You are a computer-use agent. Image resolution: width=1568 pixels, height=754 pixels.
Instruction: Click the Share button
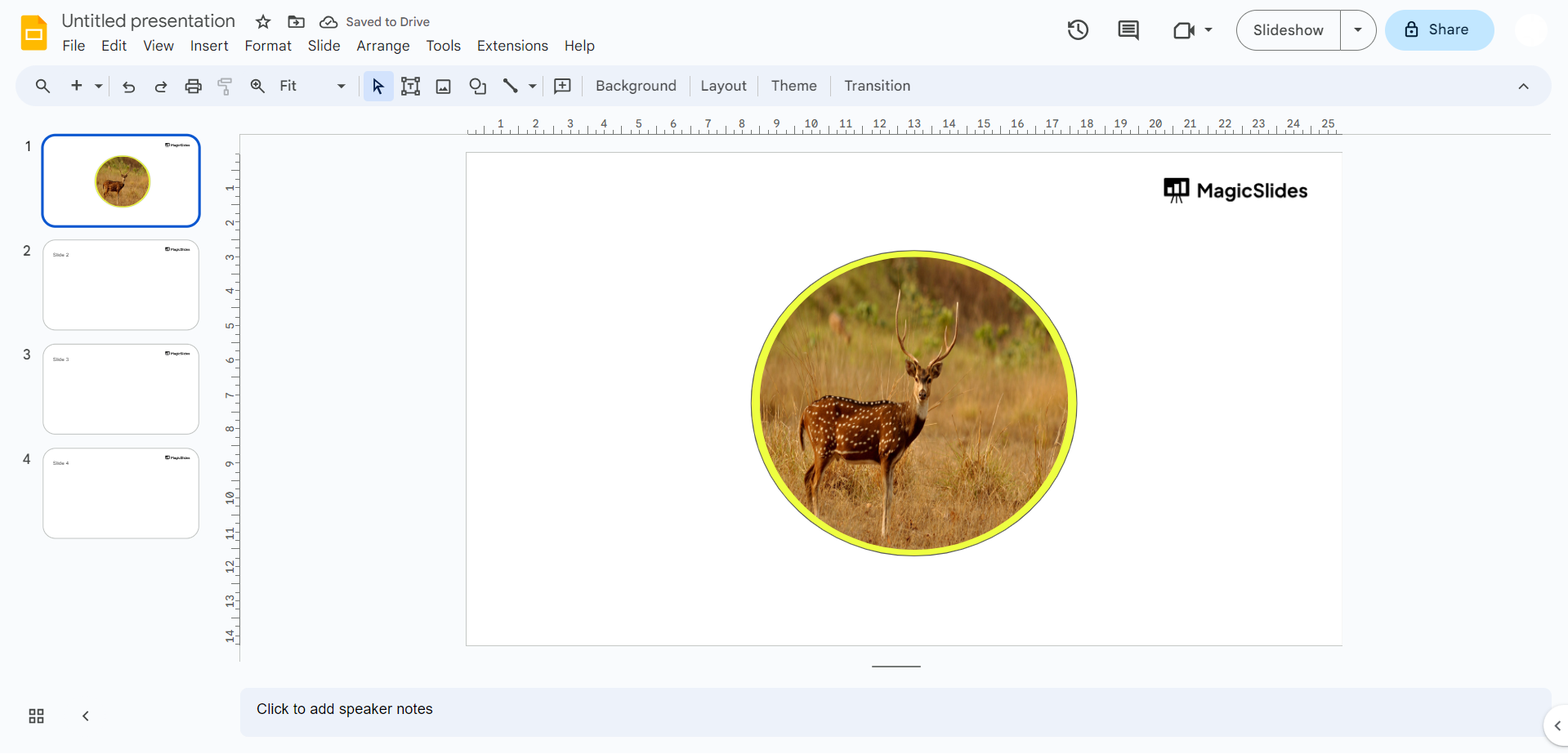(1439, 30)
